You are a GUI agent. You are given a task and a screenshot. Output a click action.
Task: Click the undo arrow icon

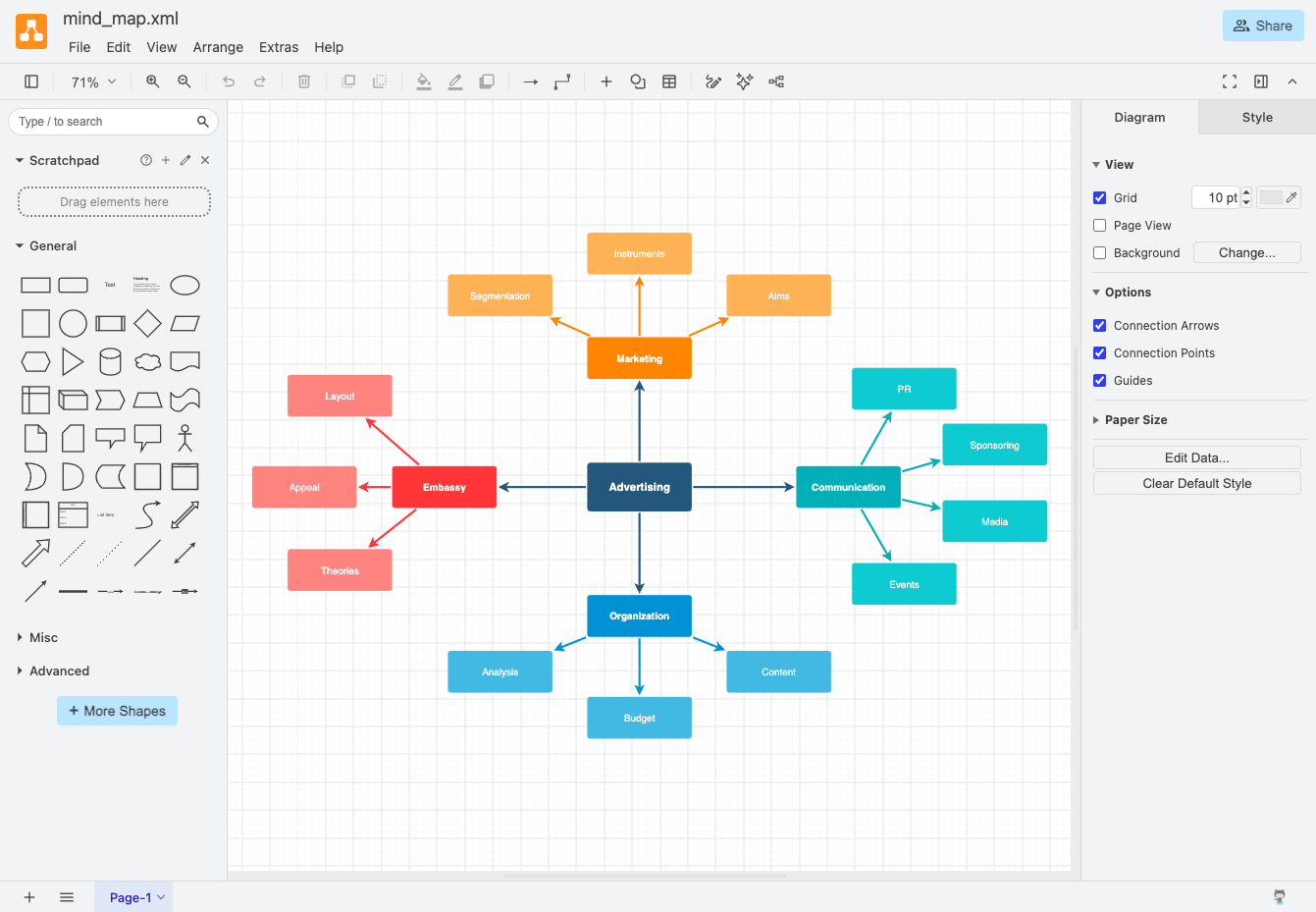[229, 82]
